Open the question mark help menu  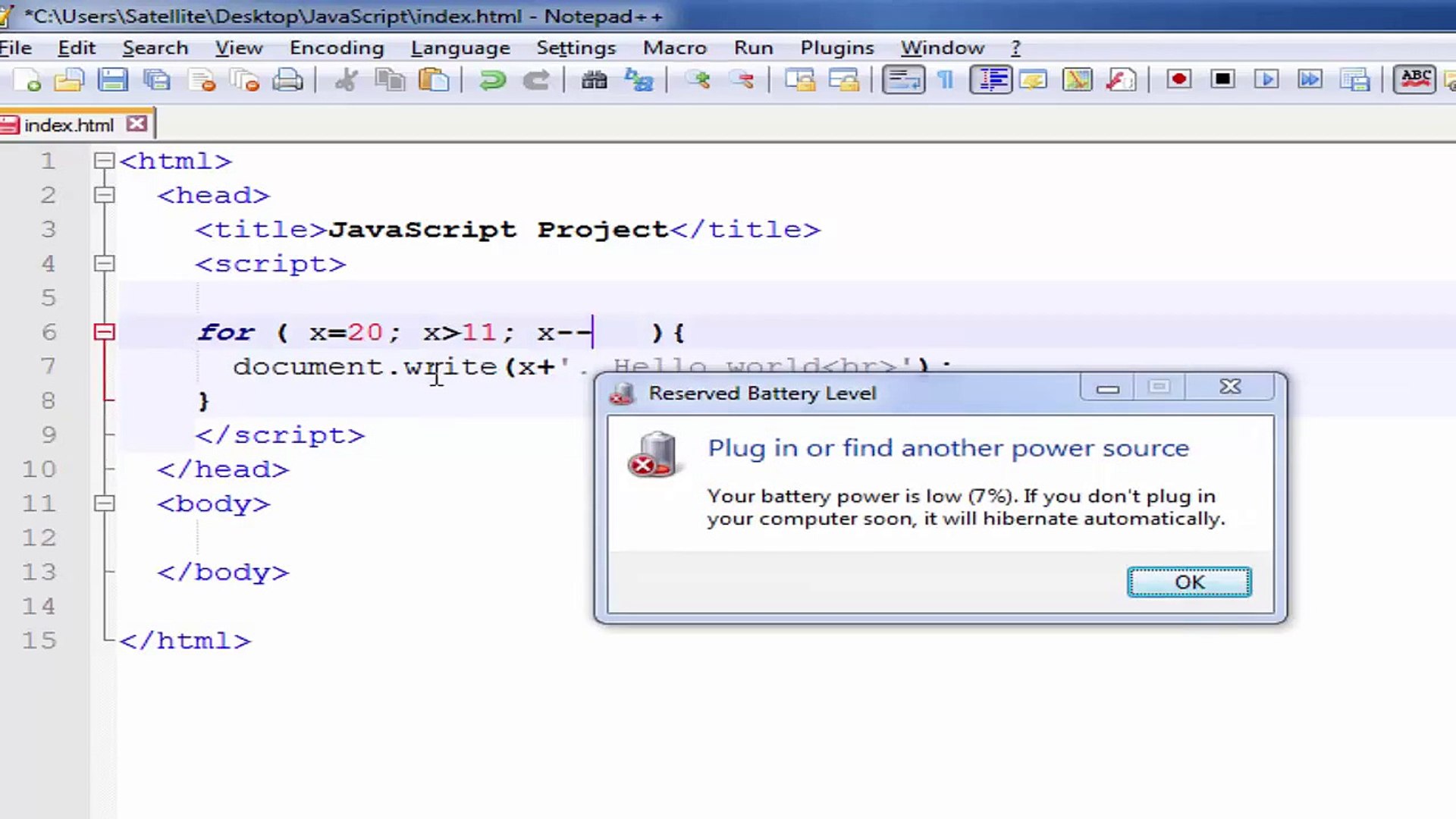(x=1015, y=48)
